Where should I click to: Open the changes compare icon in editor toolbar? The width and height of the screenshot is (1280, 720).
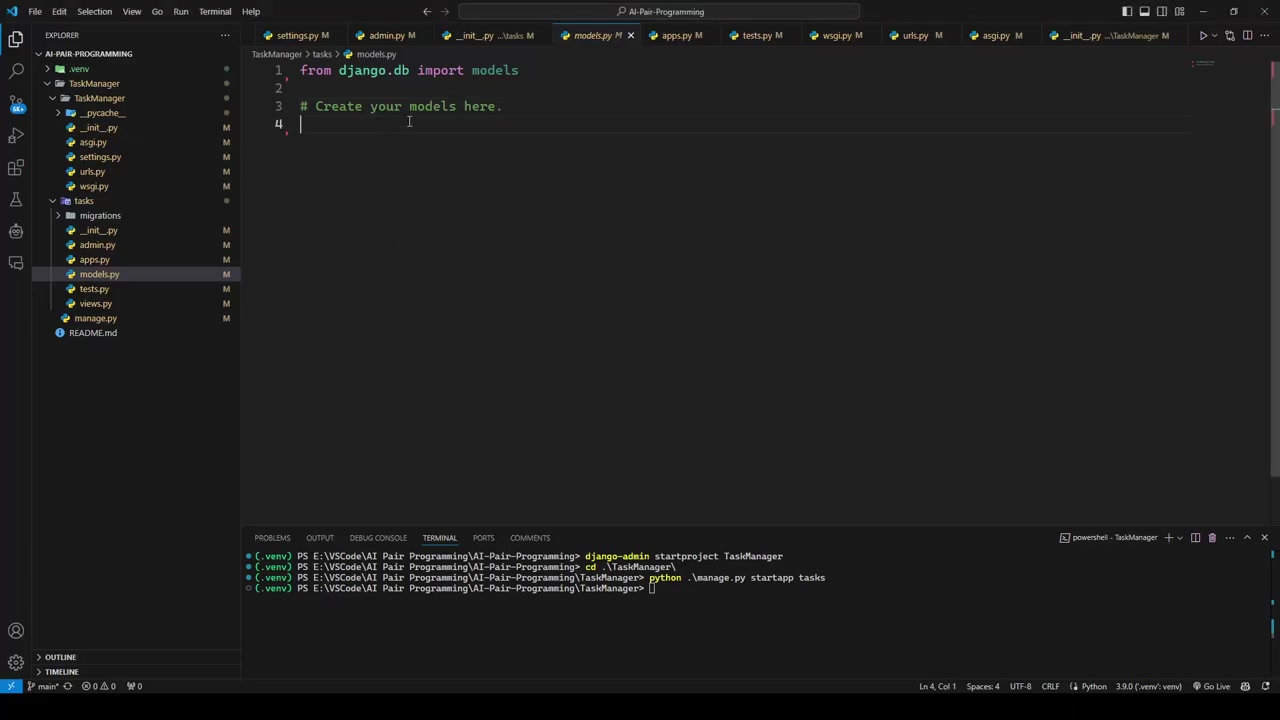[x=1230, y=36]
